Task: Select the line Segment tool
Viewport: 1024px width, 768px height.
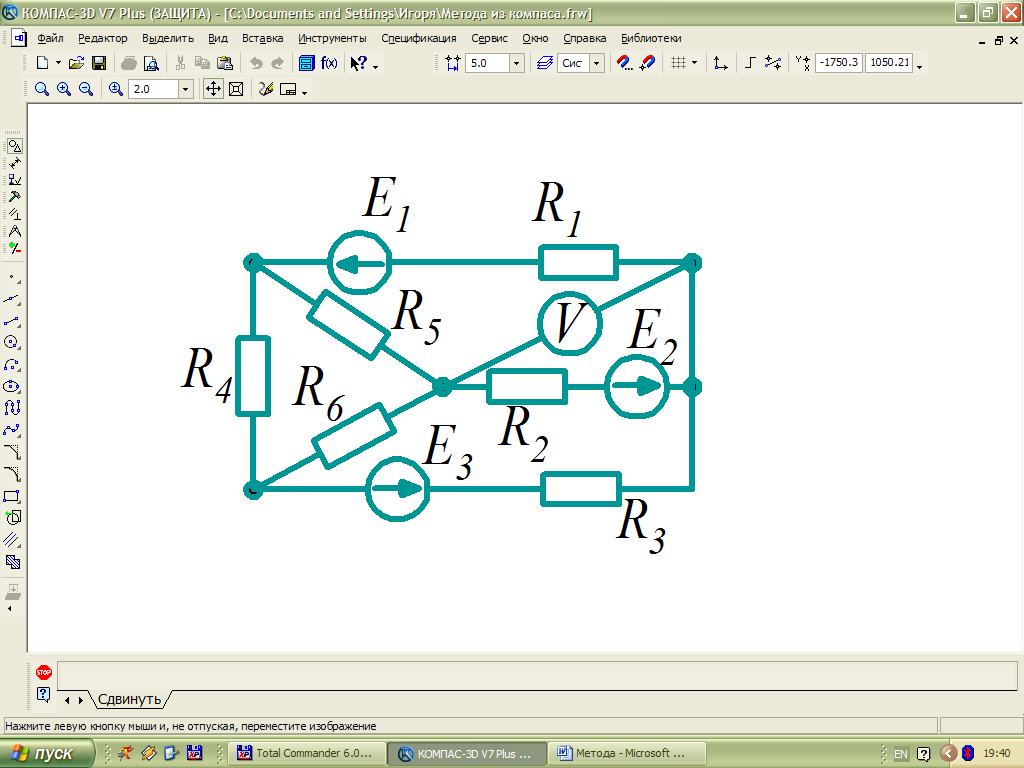Action: 13,321
